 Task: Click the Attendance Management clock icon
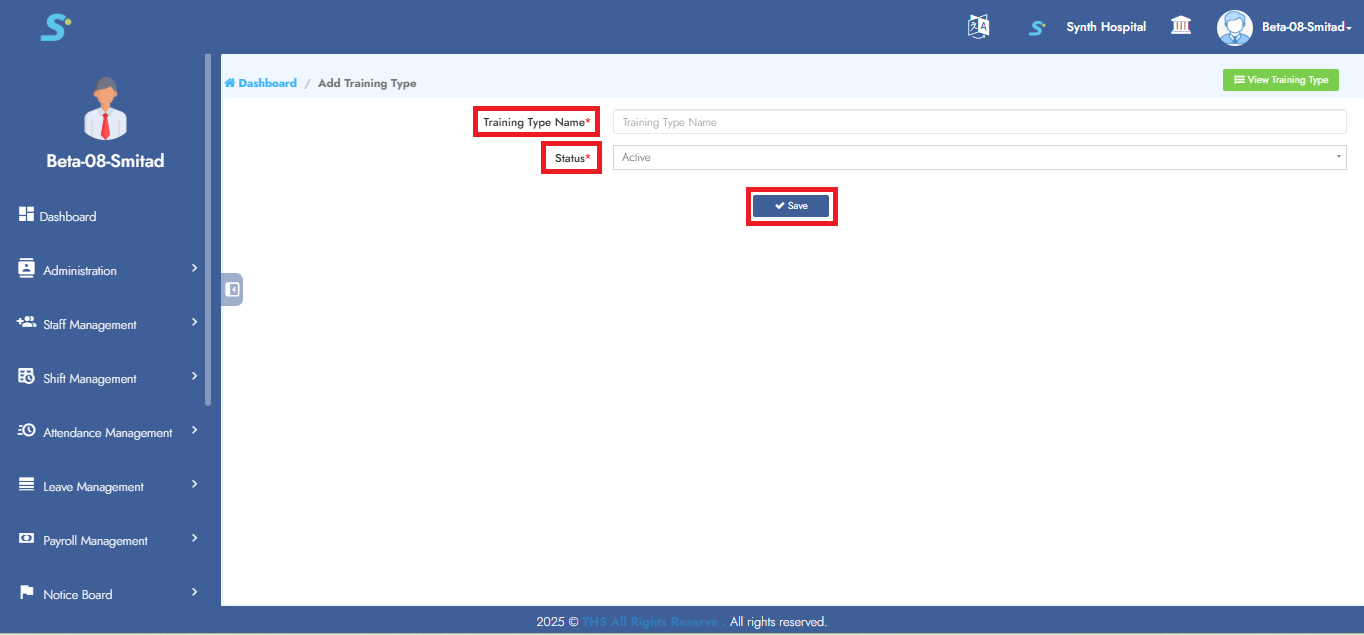[x=27, y=431]
